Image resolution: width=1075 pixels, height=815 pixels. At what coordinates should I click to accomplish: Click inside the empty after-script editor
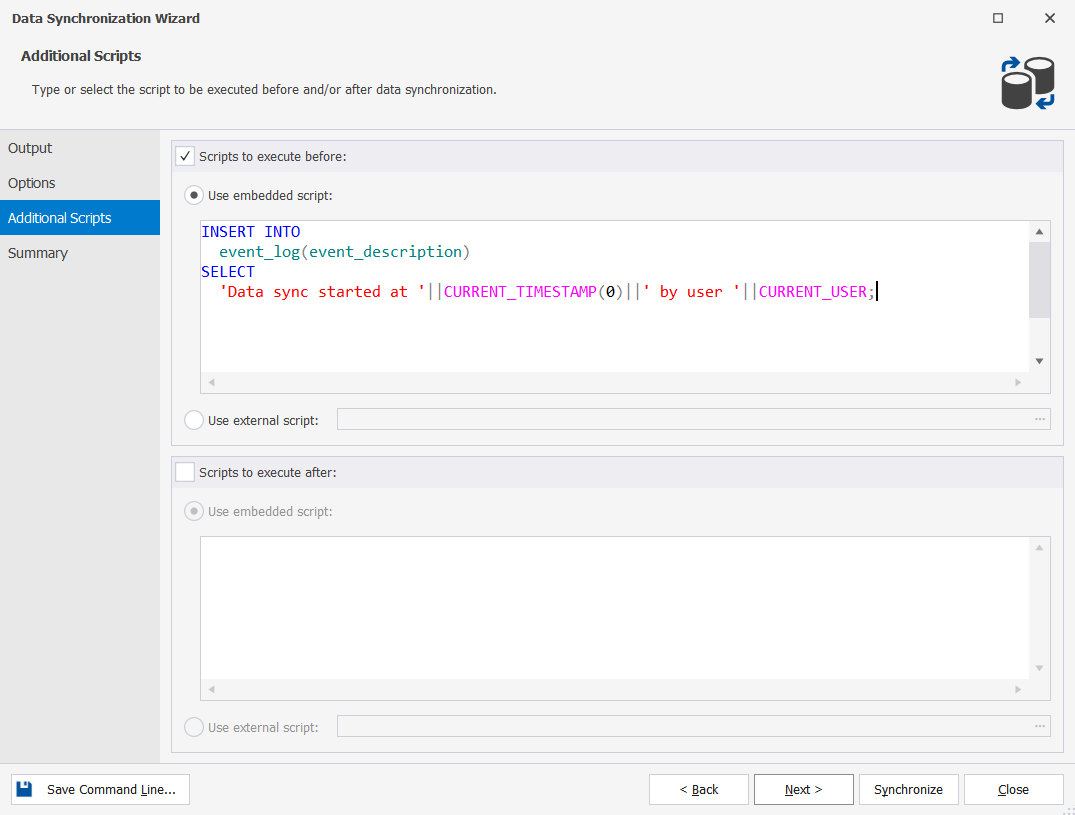(x=615, y=608)
